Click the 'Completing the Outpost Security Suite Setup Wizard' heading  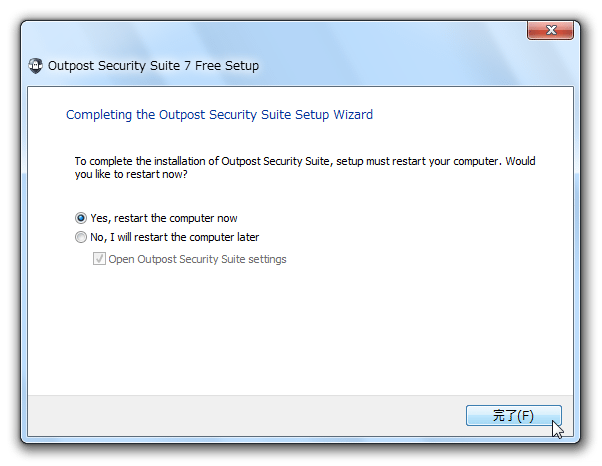[x=219, y=114]
